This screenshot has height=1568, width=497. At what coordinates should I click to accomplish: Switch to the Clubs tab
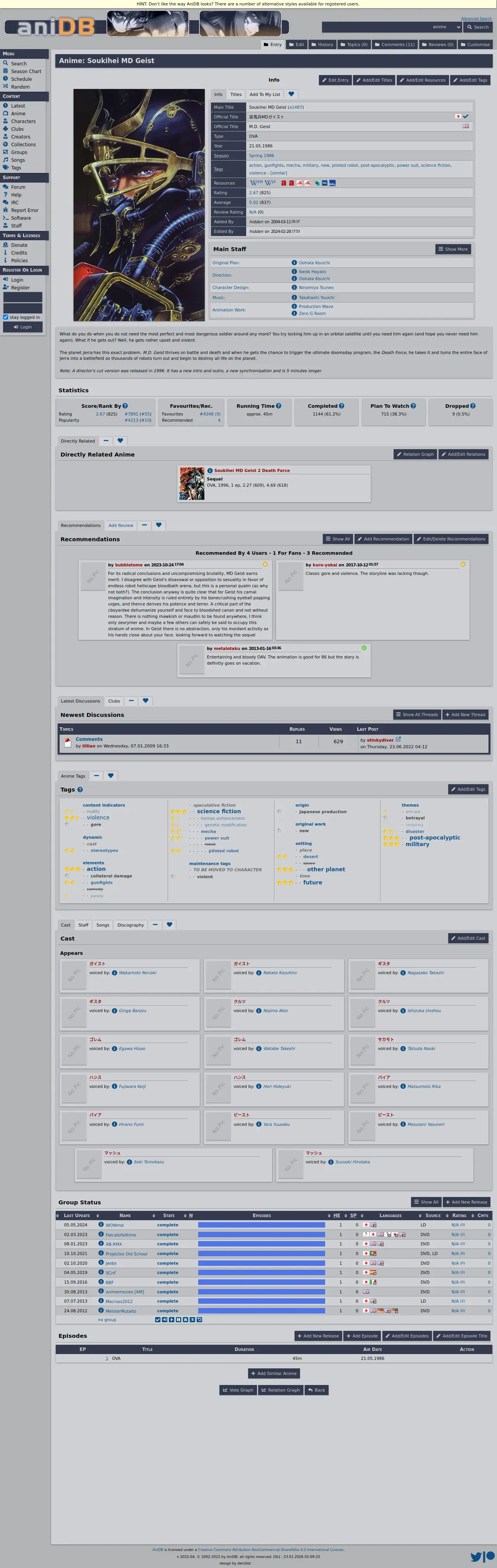[x=114, y=701]
